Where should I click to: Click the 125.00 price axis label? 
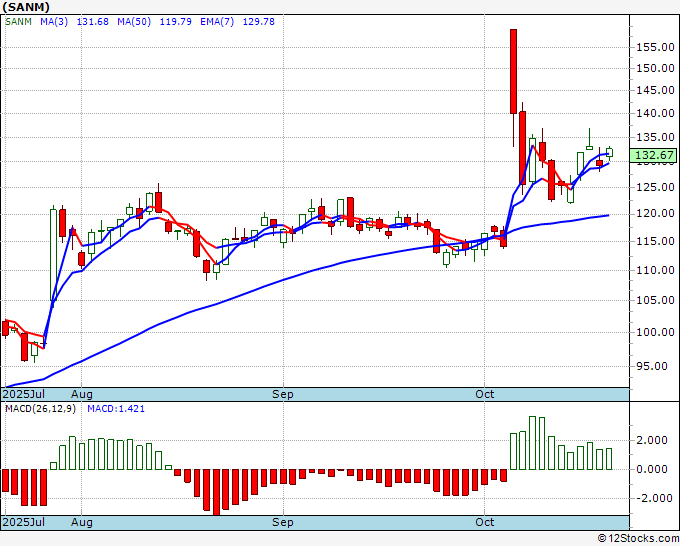[x=655, y=187]
